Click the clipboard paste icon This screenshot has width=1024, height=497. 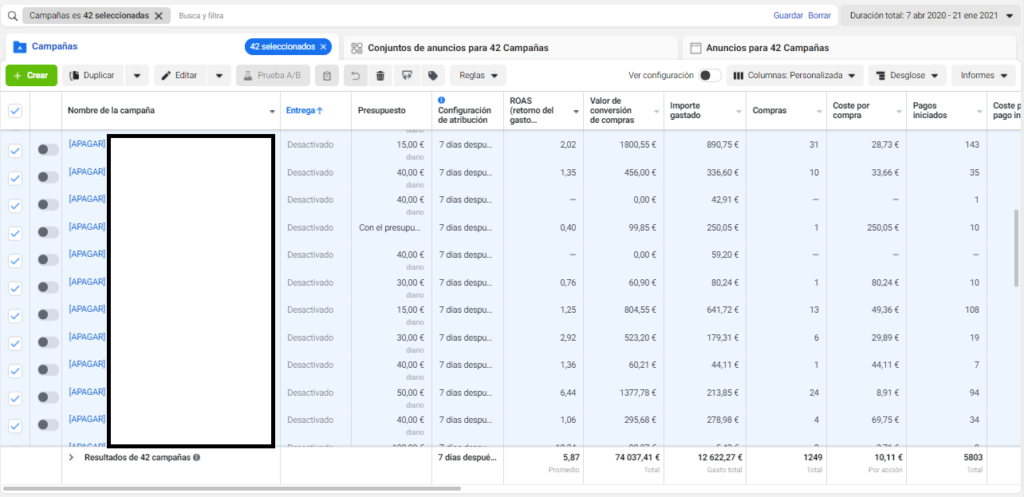coord(327,76)
